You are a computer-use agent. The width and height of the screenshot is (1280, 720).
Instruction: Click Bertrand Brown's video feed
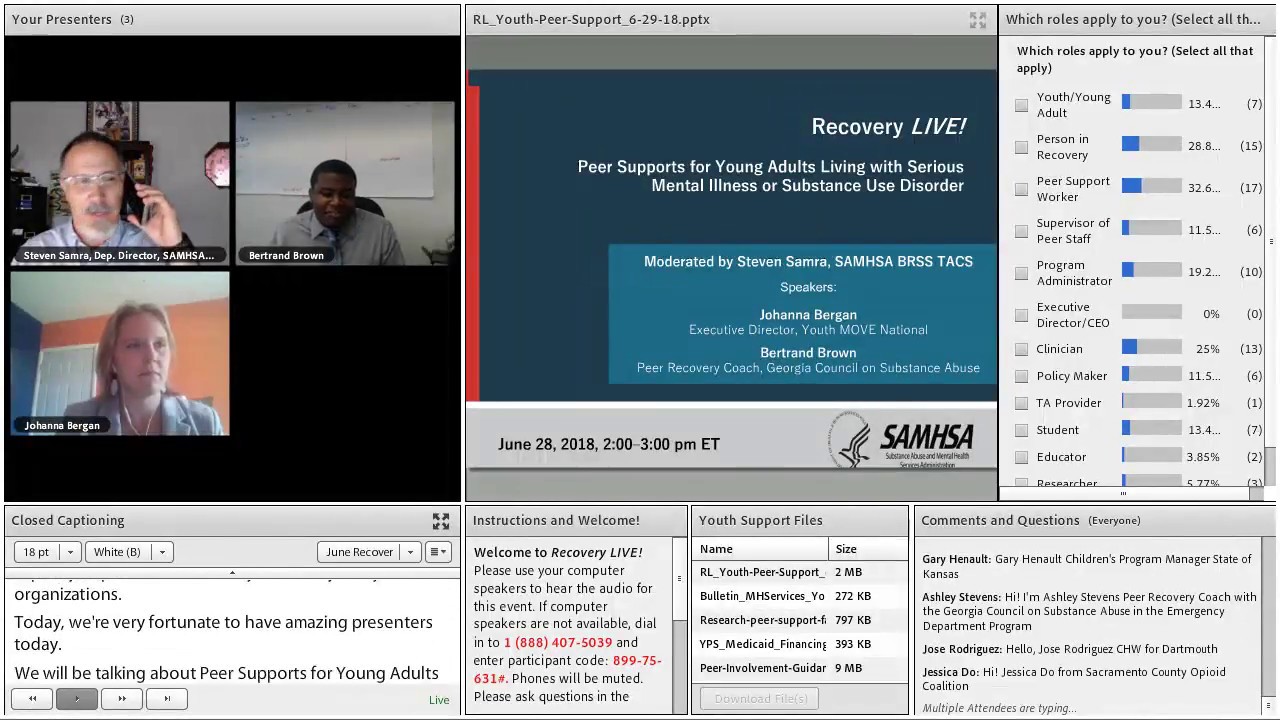pos(344,183)
